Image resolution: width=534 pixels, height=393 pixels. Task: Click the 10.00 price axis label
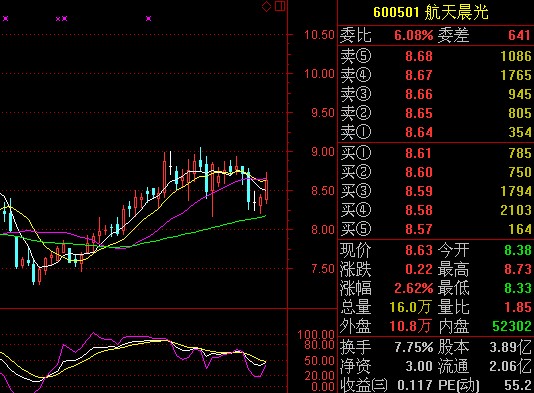point(319,74)
